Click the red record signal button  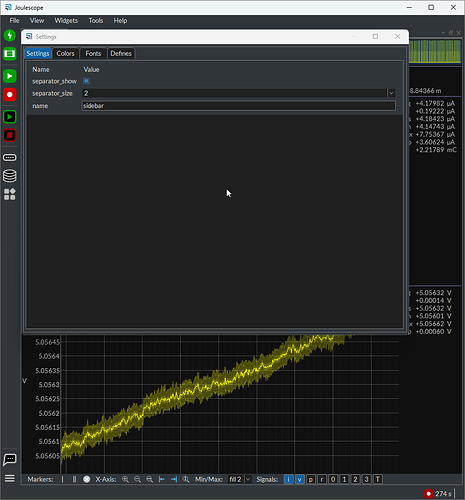[10, 95]
